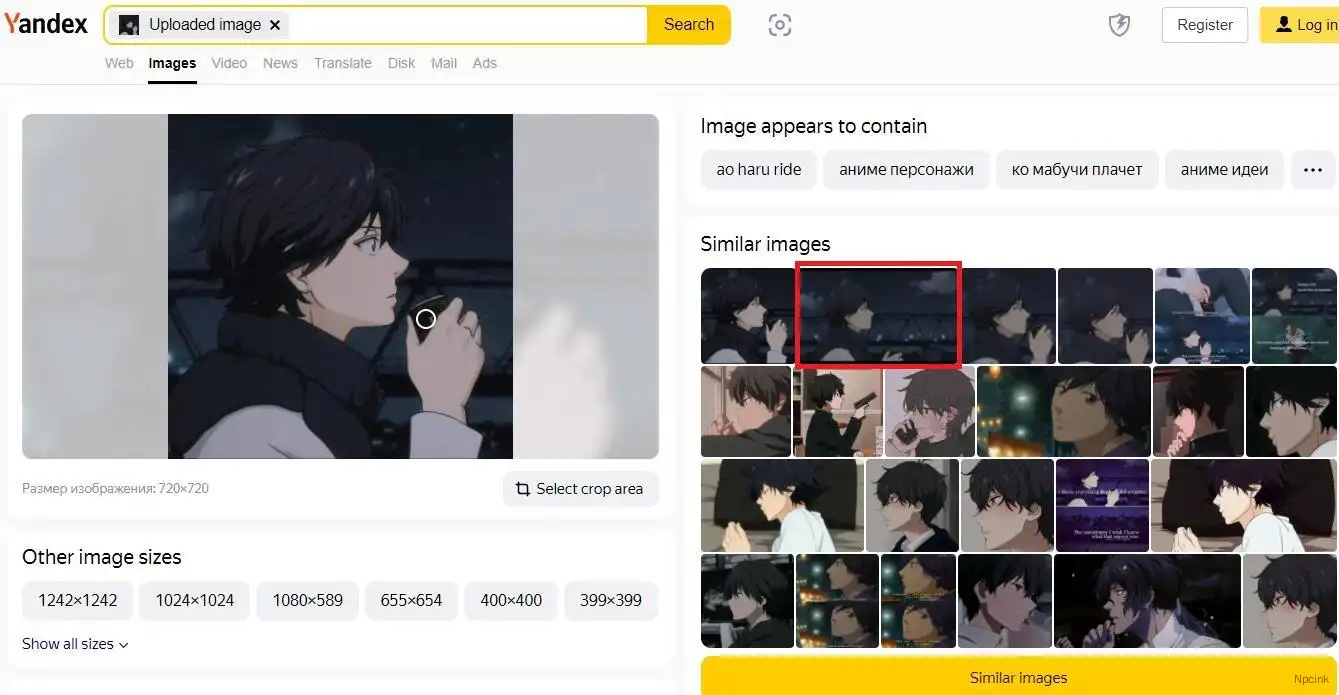Click the "Other image sizes" heading
This screenshot has width=1339, height=695.
click(102, 557)
